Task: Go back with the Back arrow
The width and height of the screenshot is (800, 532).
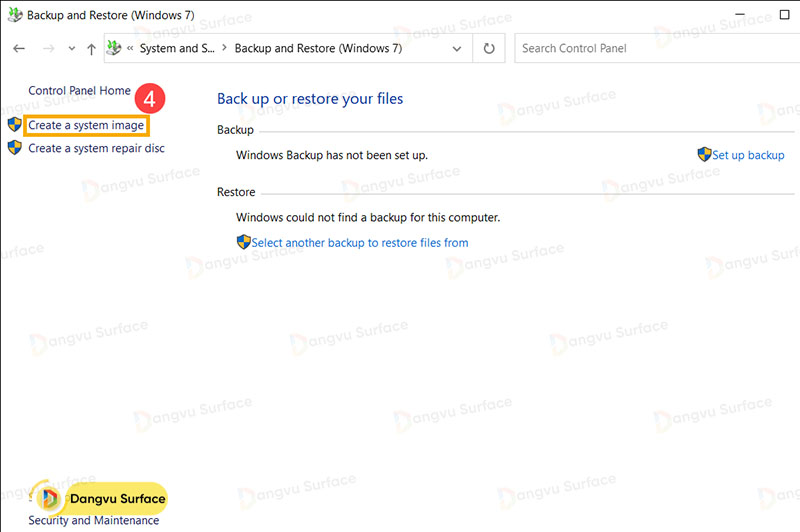Action: [19, 48]
